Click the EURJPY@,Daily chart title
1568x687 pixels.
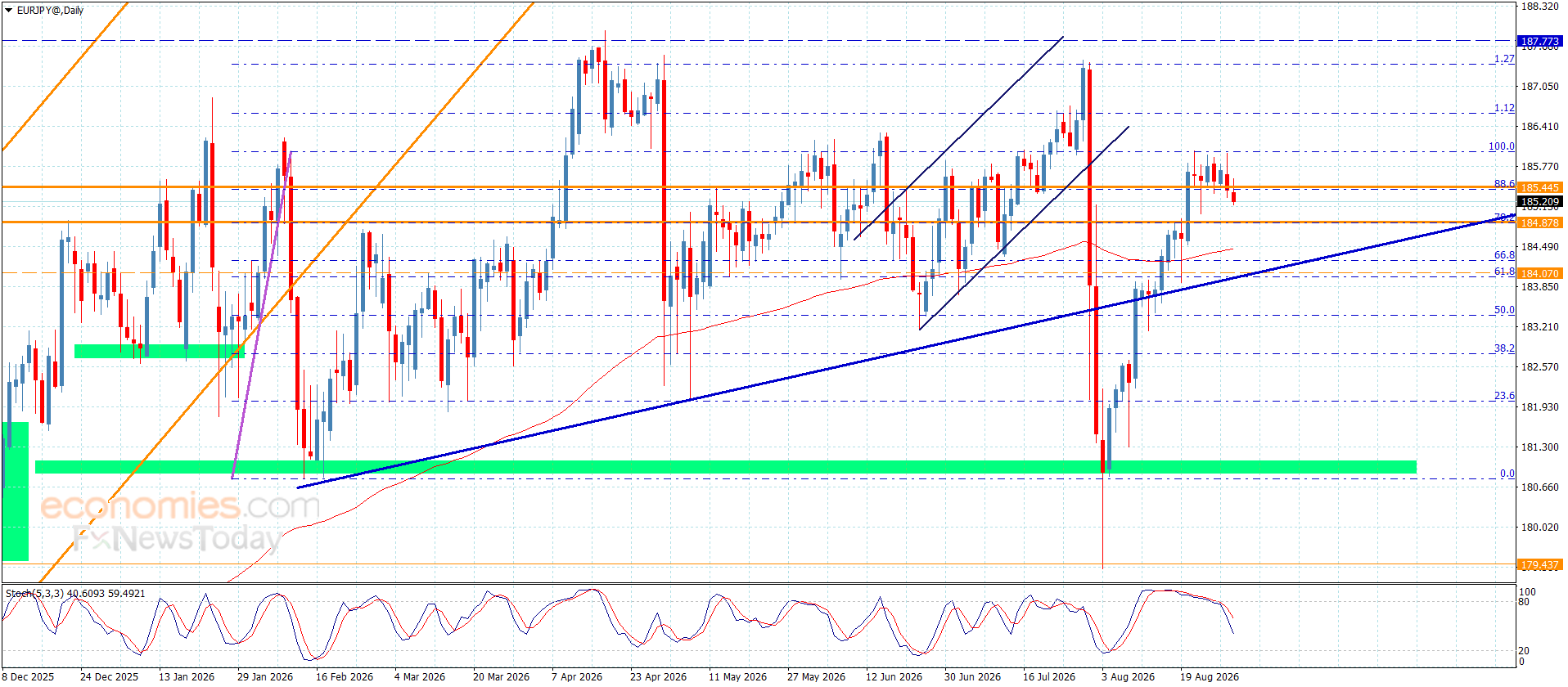coord(50,11)
